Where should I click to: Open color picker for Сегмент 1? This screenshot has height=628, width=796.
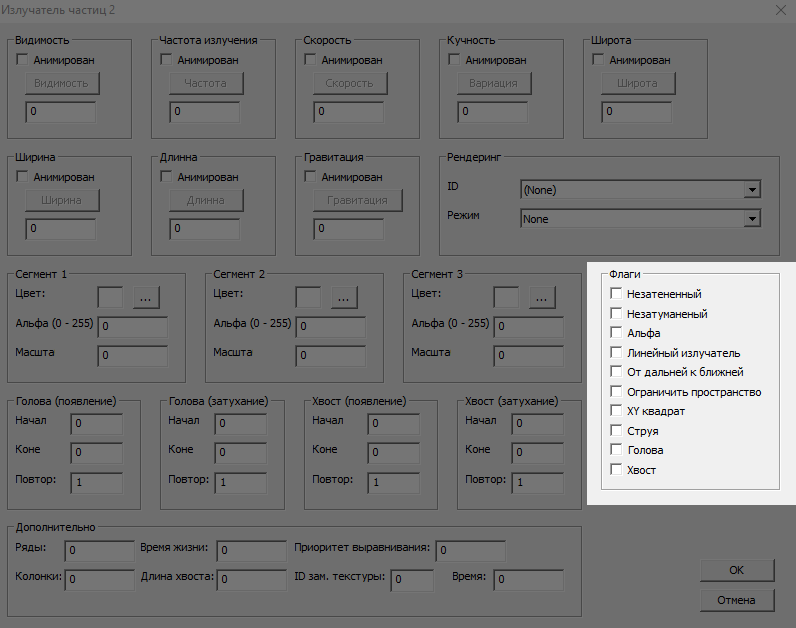click(146, 298)
